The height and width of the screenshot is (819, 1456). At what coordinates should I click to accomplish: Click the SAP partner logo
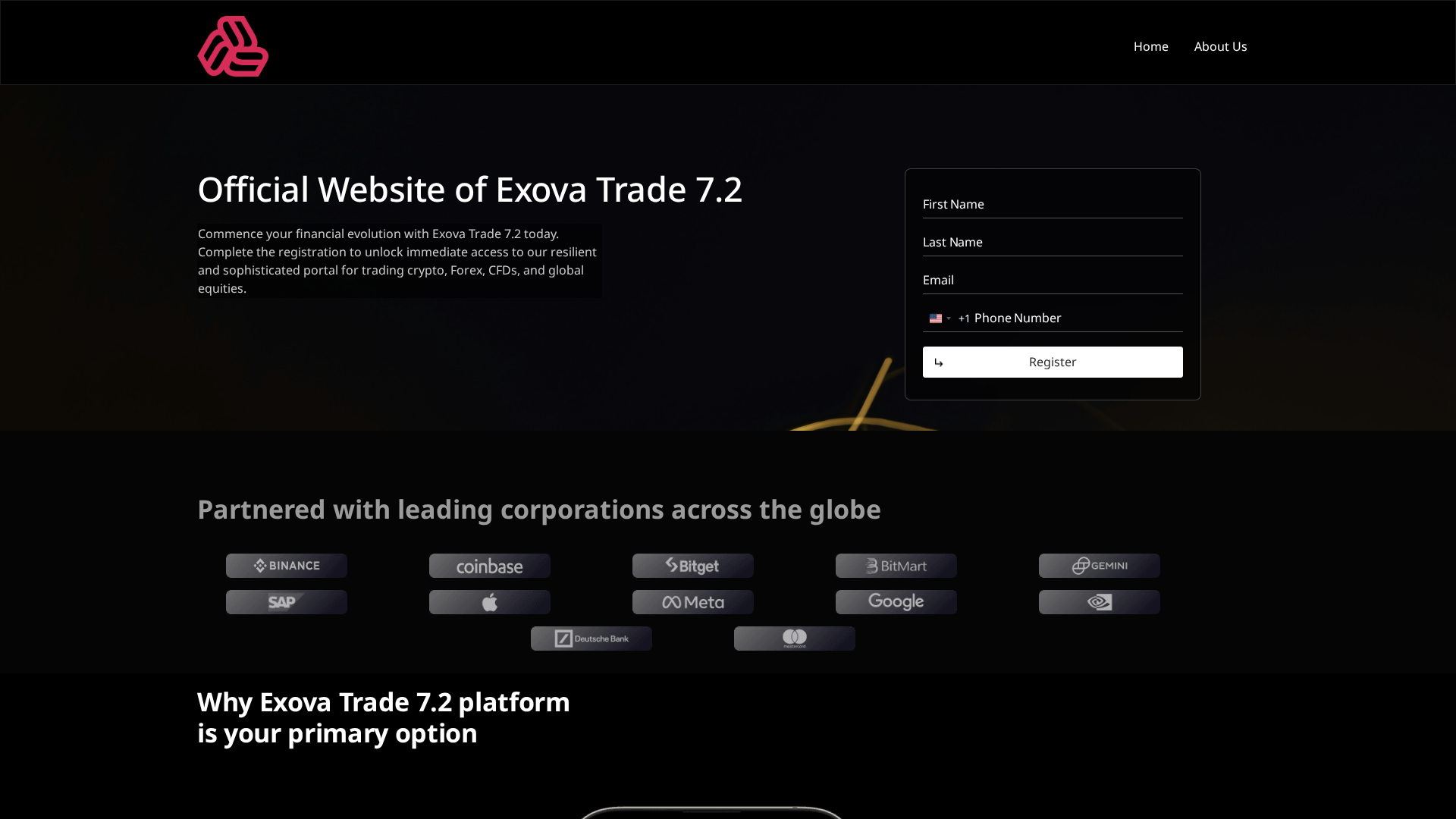(286, 602)
